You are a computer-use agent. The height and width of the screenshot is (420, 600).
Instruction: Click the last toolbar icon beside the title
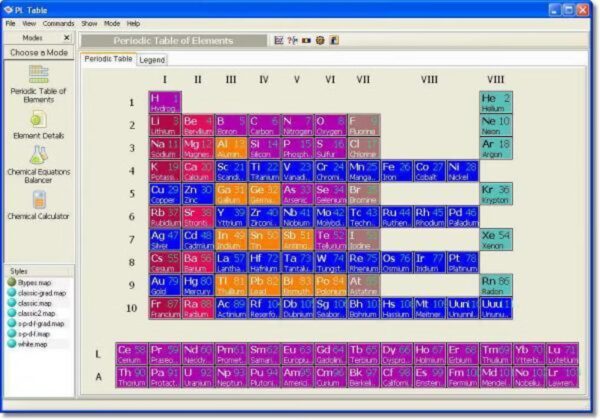click(335, 41)
